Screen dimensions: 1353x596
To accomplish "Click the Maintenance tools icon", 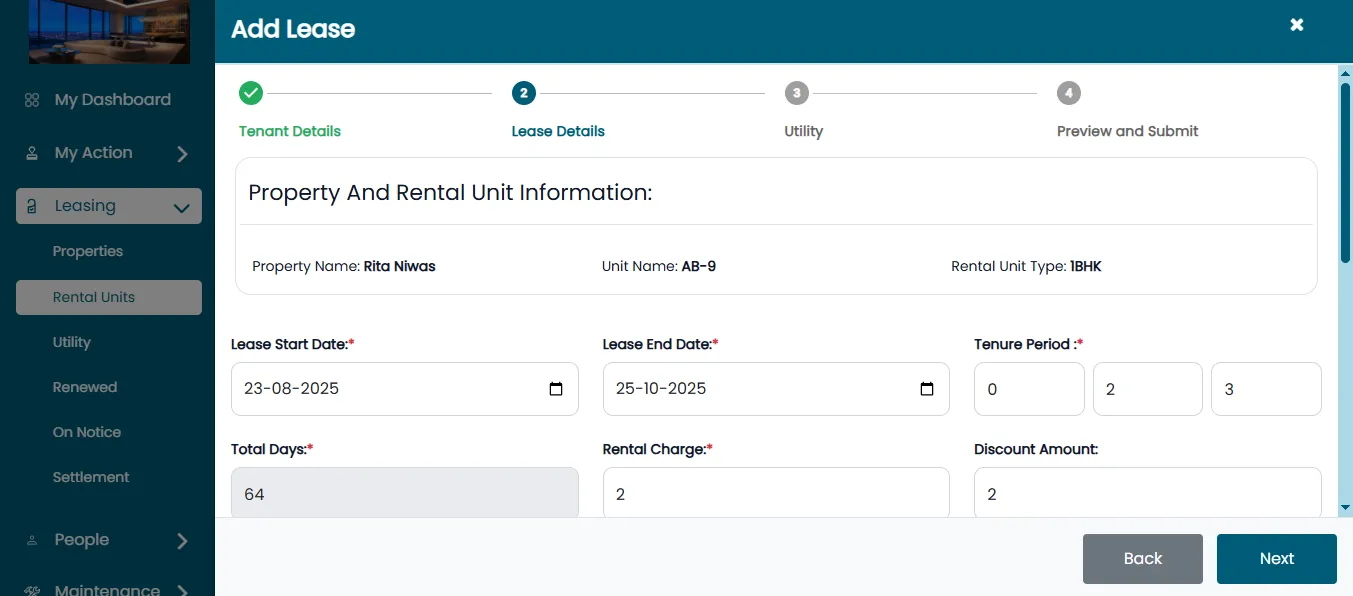I will pos(32,590).
